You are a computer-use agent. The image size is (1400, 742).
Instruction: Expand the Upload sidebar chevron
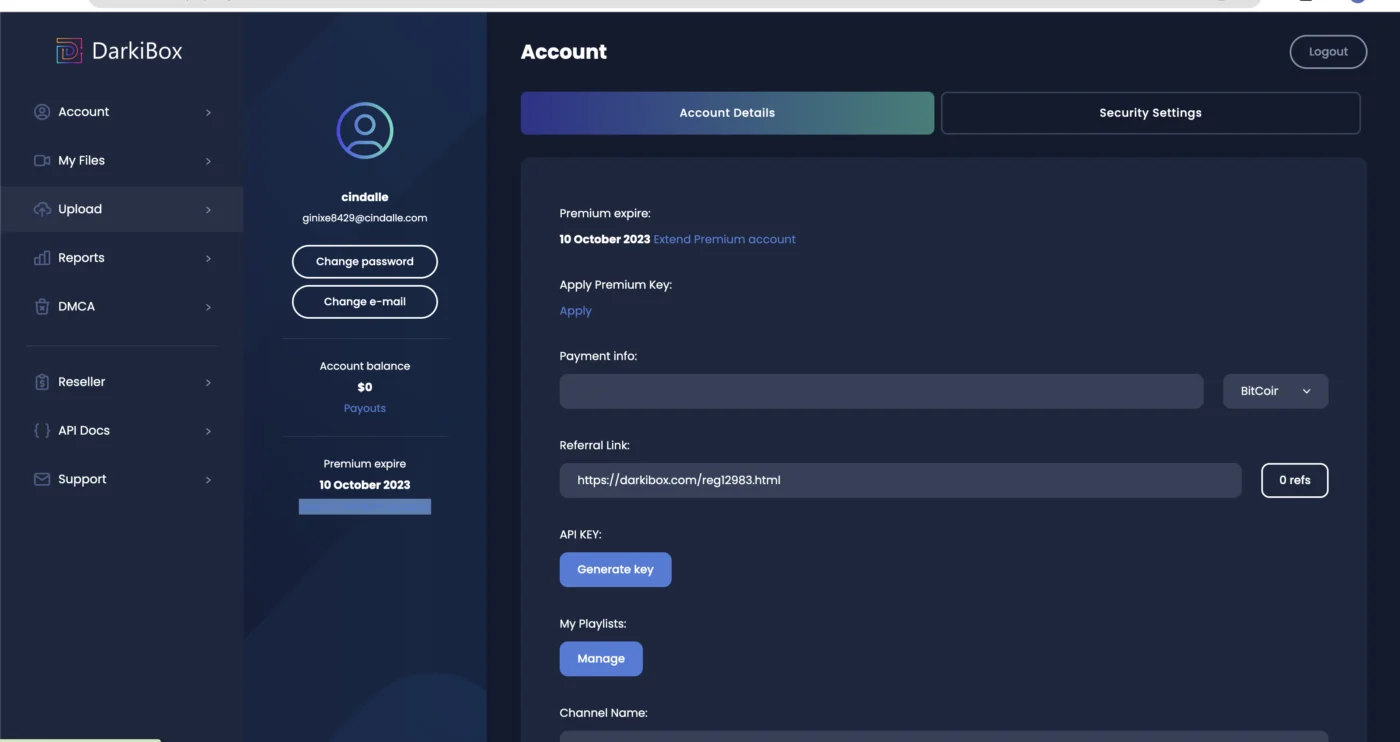(208, 210)
